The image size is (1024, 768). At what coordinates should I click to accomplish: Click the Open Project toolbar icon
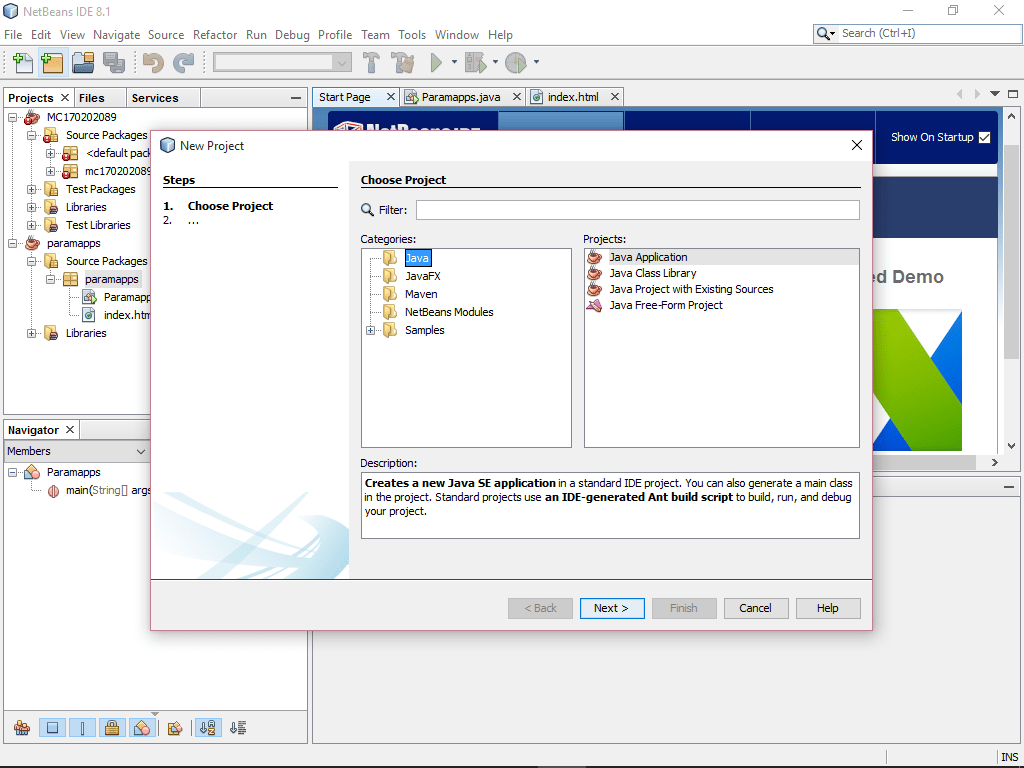coord(83,63)
